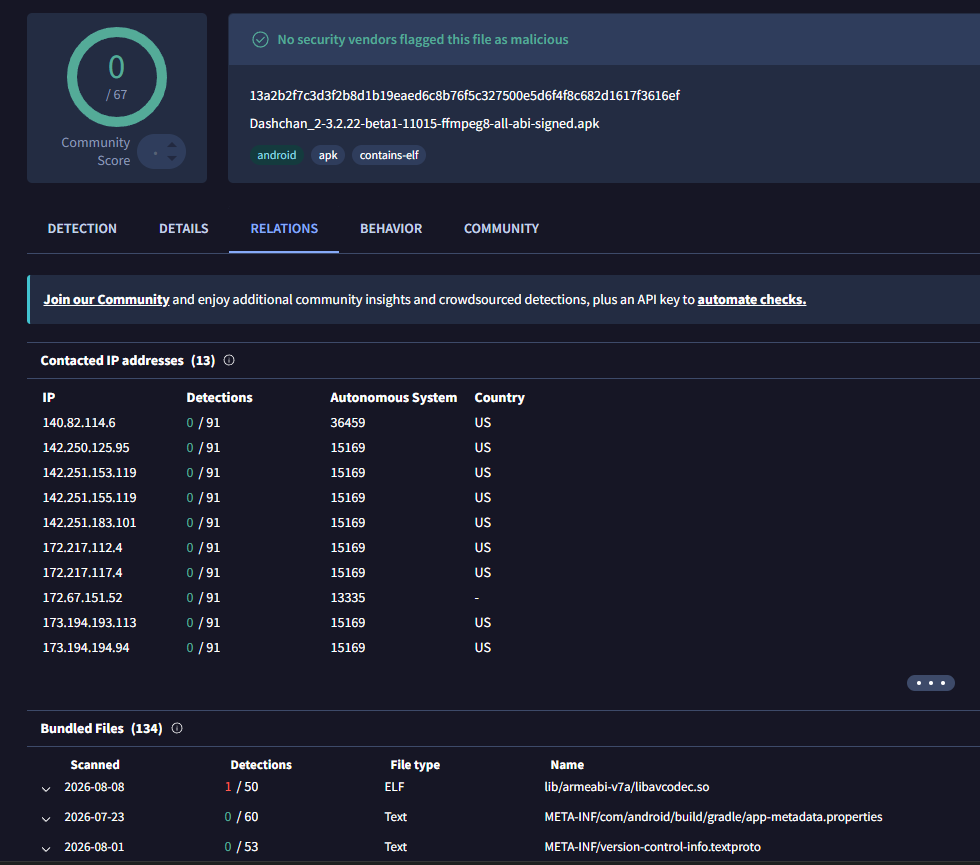Expand the version-control-info.textproto row
The width and height of the screenshot is (980, 865).
pos(46,849)
